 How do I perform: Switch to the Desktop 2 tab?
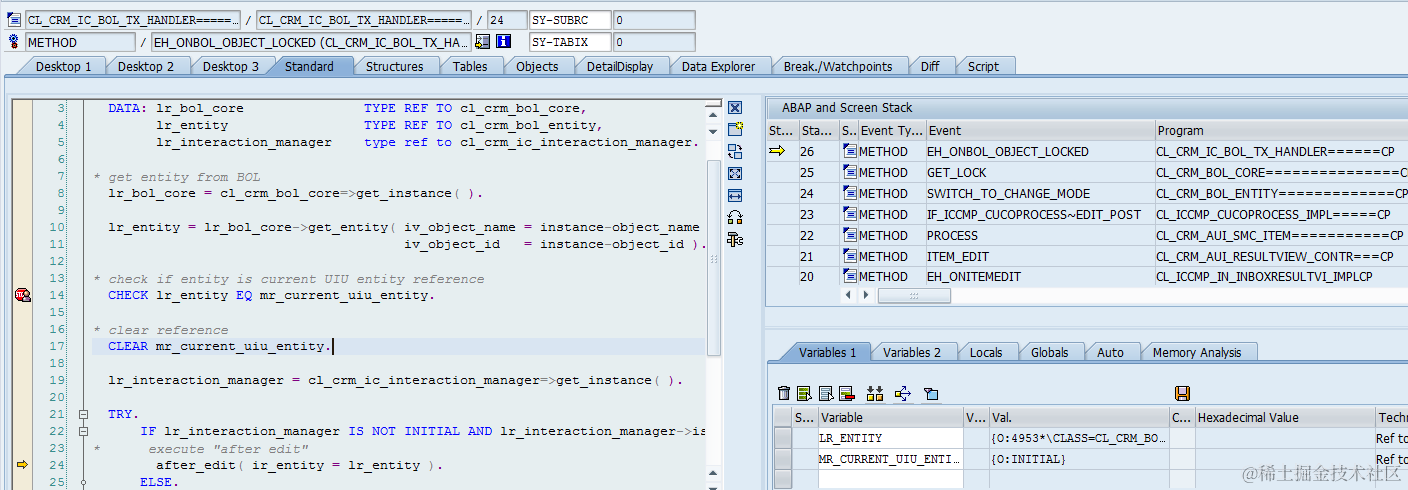click(146, 66)
